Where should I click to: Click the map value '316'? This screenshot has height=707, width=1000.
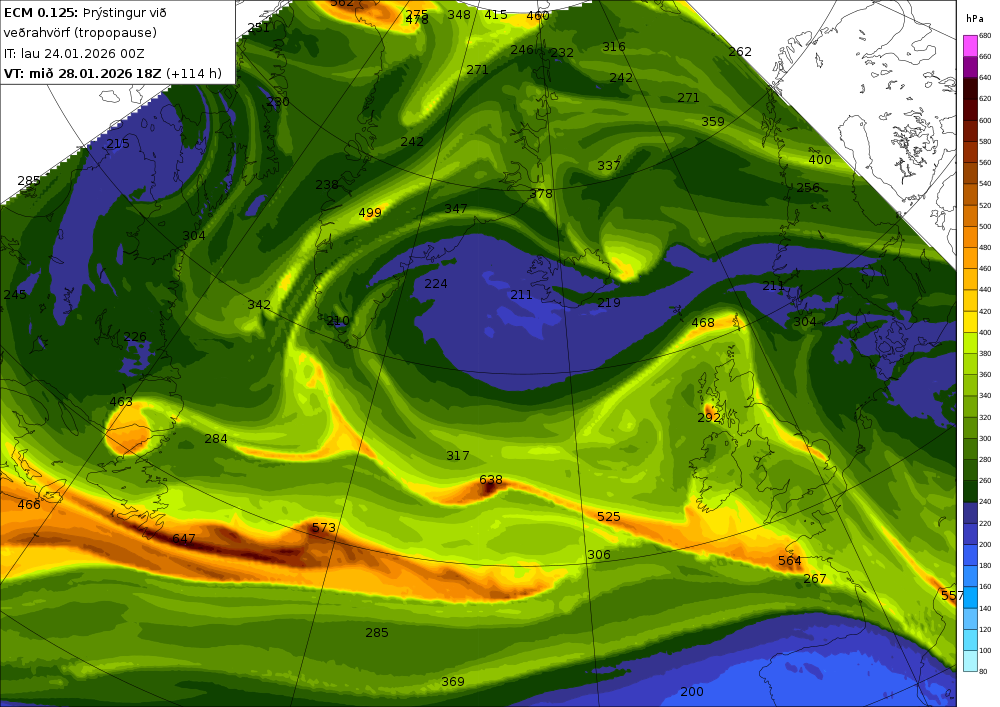pyautogui.click(x=614, y=46)
